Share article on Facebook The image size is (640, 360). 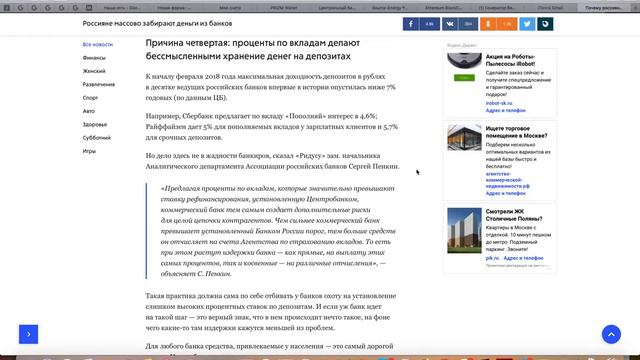(x=411, y=24)
